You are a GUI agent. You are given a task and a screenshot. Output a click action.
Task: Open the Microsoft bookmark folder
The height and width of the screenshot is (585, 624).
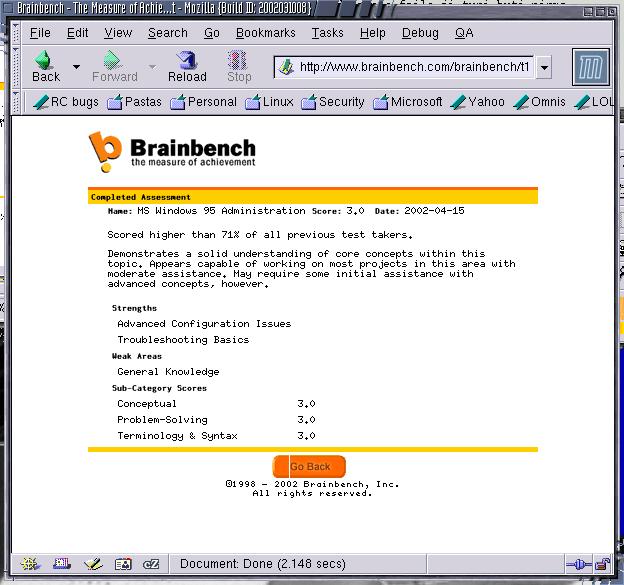[x=408, y=102]
